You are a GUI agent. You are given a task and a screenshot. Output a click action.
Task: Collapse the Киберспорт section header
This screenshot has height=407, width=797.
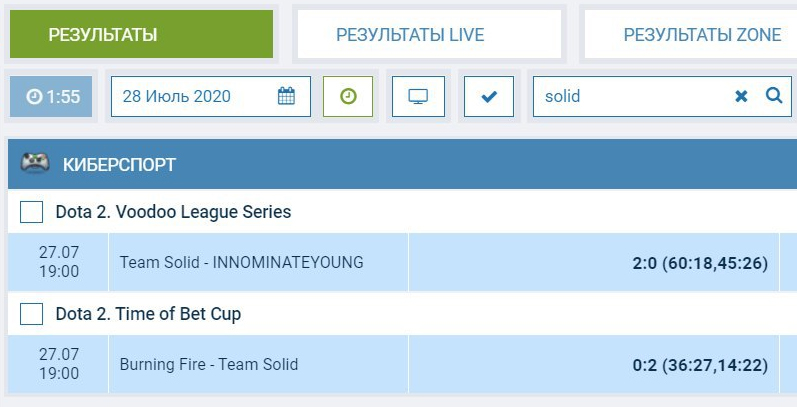pos(400,164)
